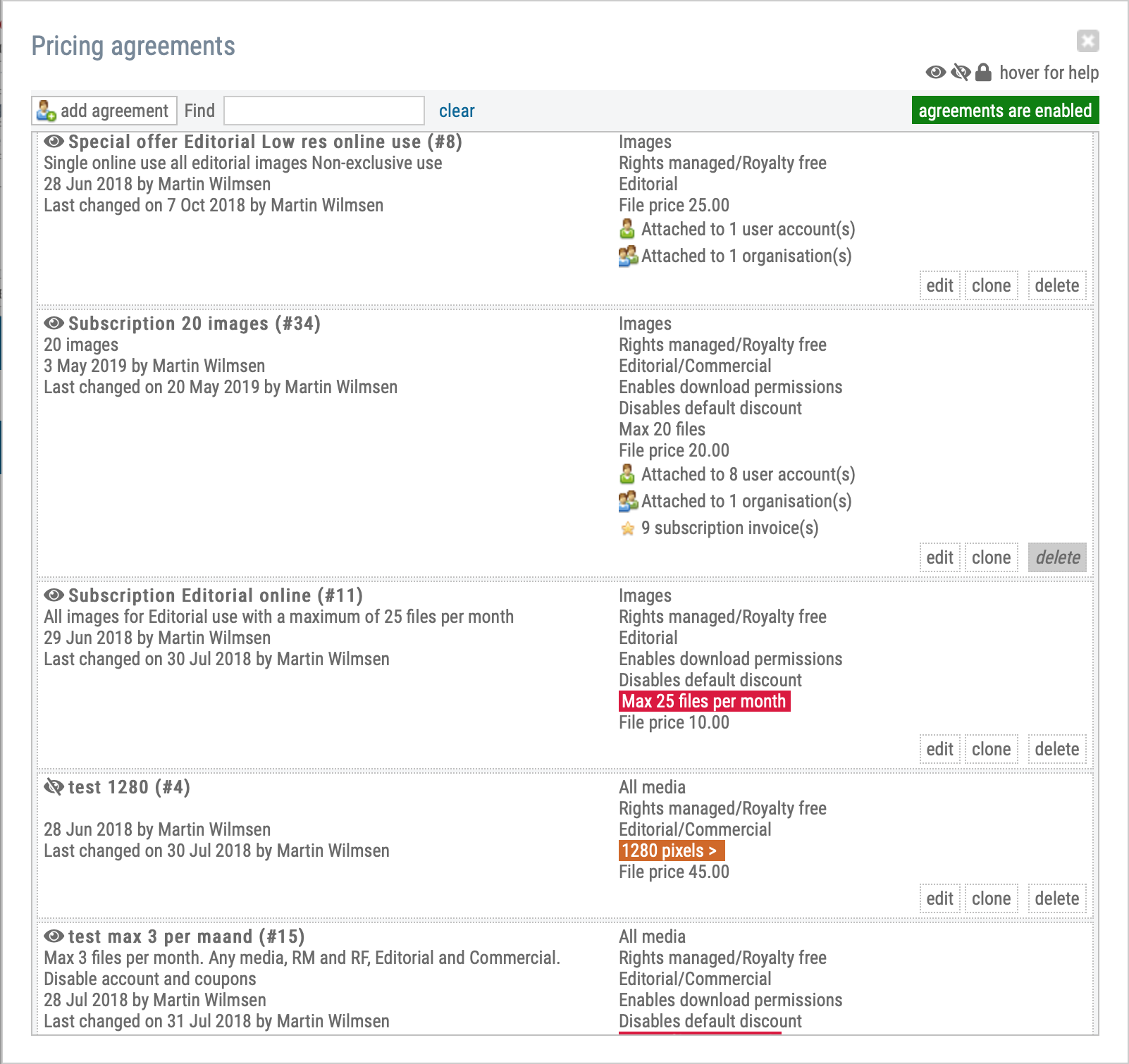The image size is (1129, 1064).
Task: Toggle visibility eye of Subscription 20 images
Action: (x=54, y=323)
